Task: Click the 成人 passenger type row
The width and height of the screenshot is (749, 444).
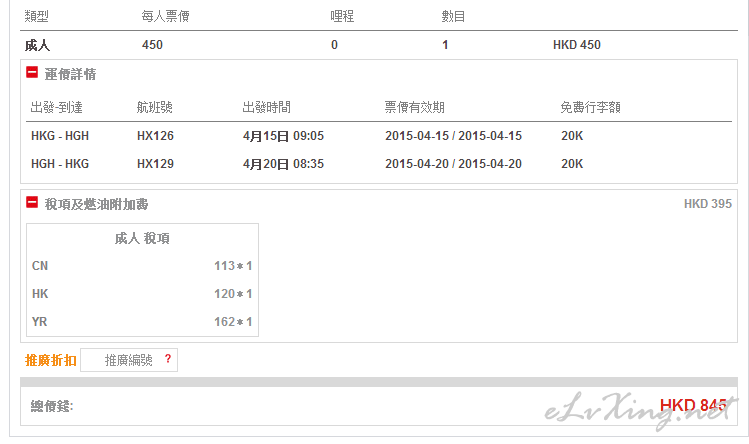Action: 379,45
